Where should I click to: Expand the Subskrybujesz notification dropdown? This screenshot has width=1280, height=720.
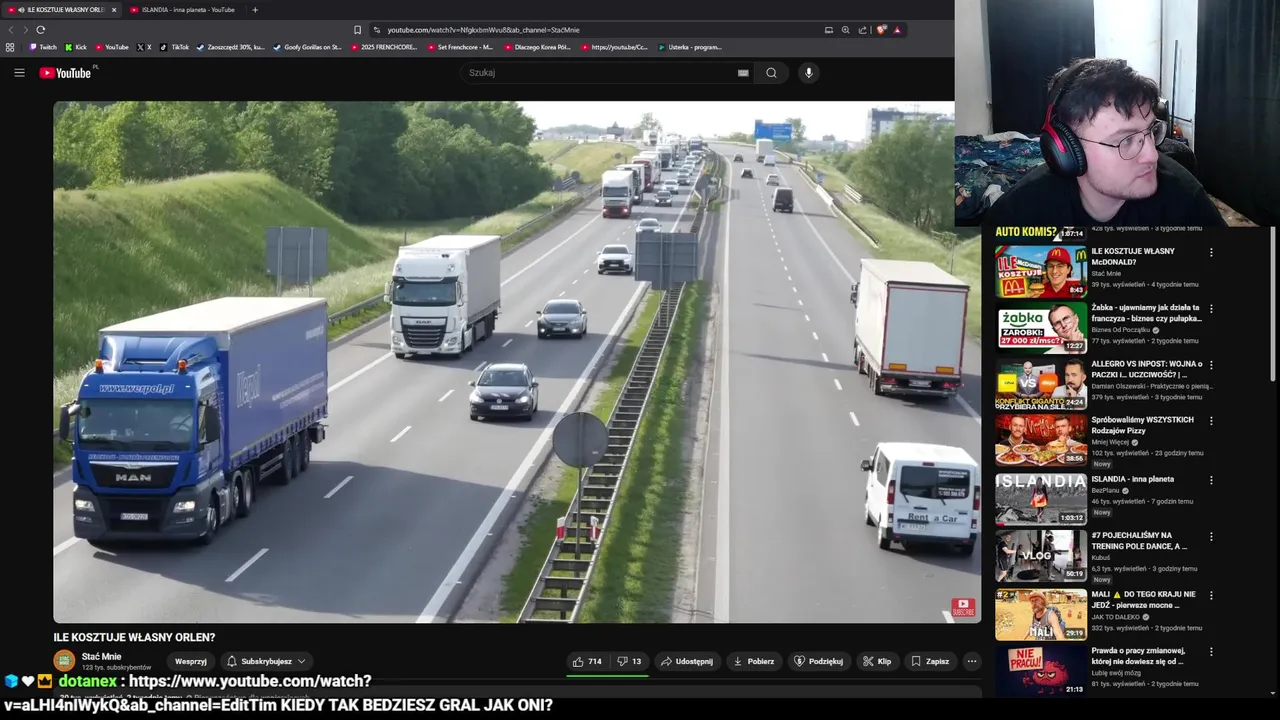[x=266, y=661]
